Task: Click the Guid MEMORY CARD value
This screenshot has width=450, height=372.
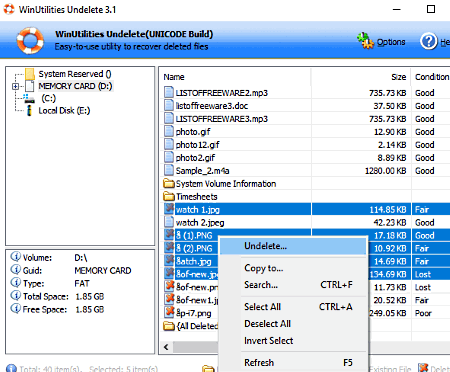Action: (103, 270)
